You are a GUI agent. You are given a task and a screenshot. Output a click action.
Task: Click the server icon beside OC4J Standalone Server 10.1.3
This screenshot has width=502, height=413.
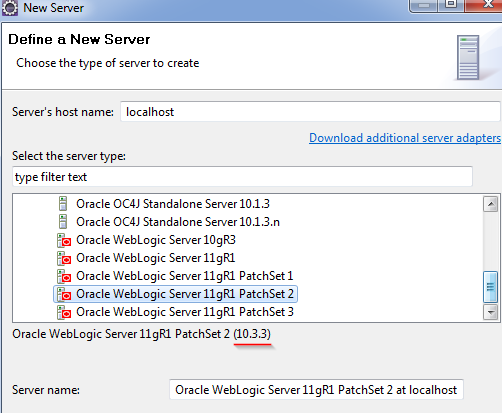point(63,204)
